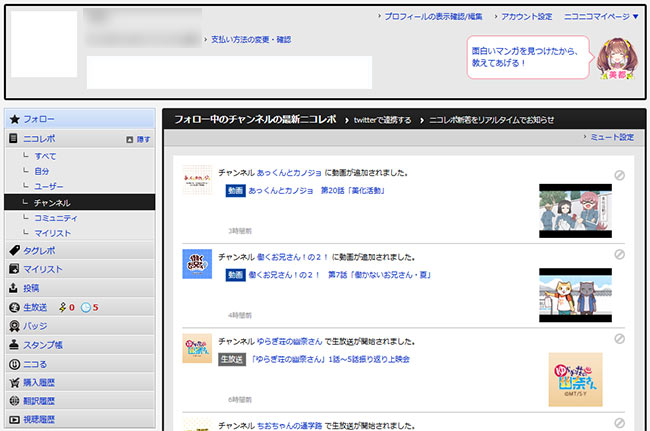650x431 pixels.
Task: Mute the 働くお兄さん!の2! entry with its circle-slash icon
Action: (619, 254)
